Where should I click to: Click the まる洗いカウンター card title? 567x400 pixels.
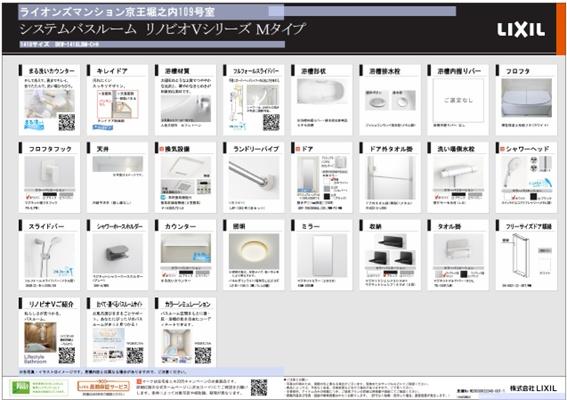[51, 71]
